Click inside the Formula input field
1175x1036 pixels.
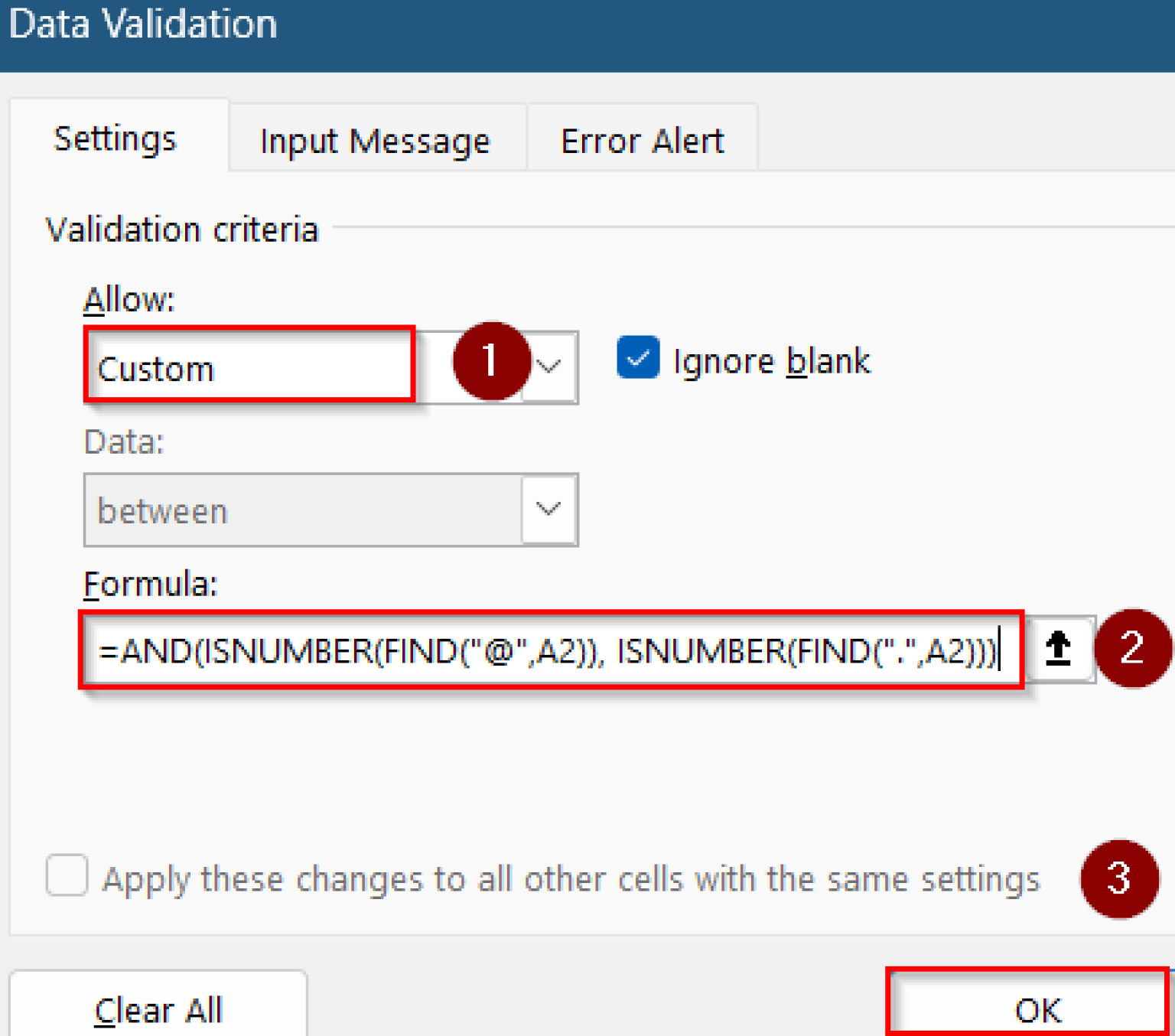tap(551, 650)
